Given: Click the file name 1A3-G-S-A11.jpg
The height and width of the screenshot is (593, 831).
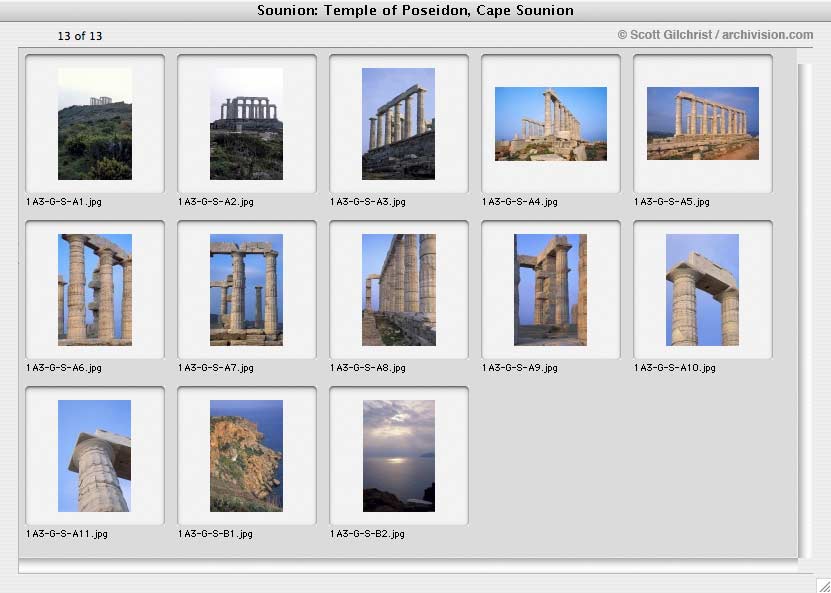Looking at the screenshot, I should pyautogui.click(x=67, y=534).
